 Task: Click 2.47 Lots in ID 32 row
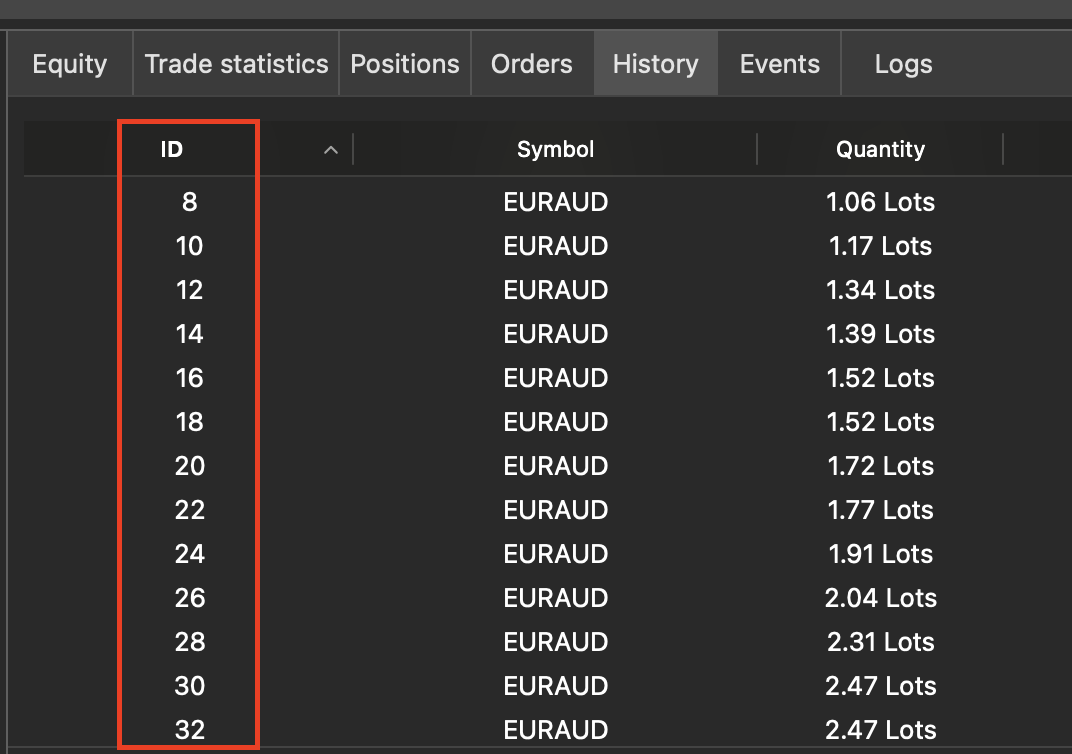click(880, 730)
